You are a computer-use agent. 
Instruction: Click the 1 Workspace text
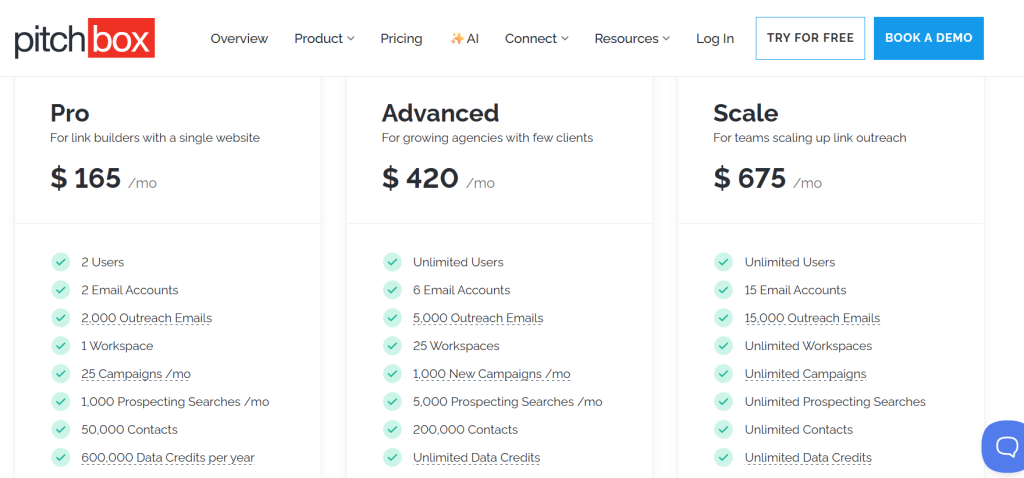point(117,345)
